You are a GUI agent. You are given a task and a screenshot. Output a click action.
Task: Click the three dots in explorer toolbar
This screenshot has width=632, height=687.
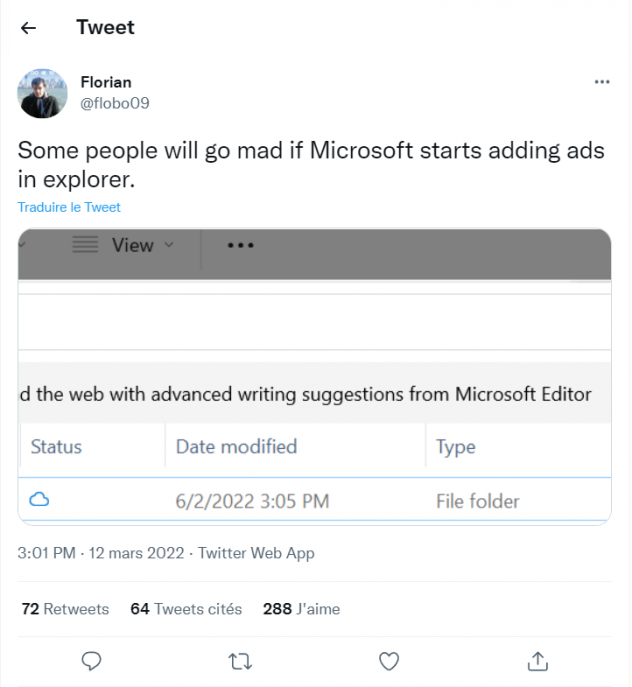click(x=241, y=245)
